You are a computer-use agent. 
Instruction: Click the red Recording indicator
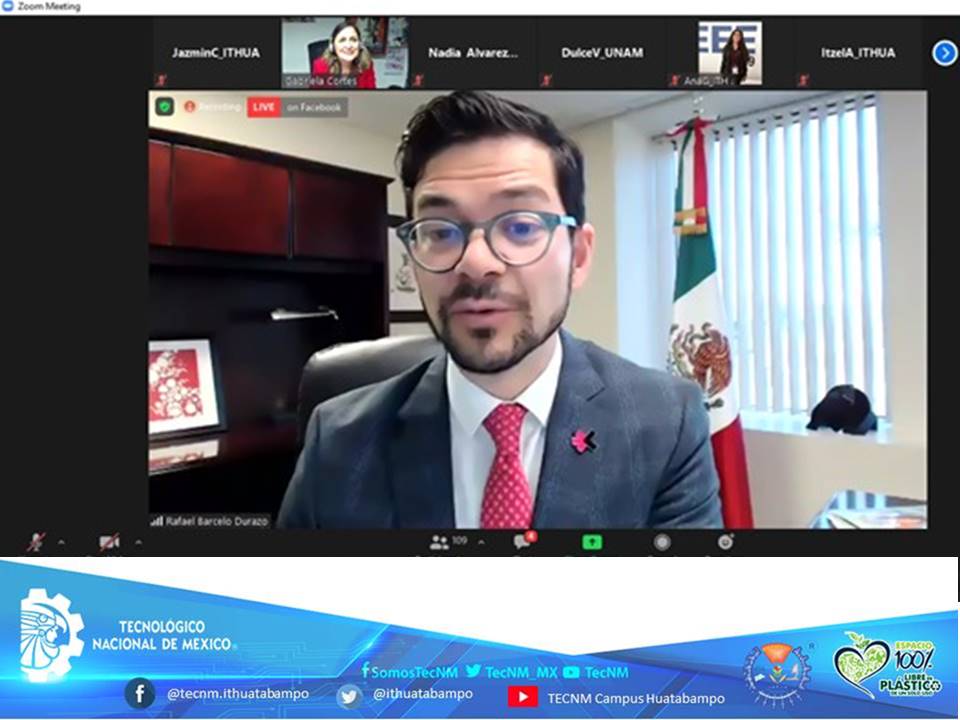212,107
